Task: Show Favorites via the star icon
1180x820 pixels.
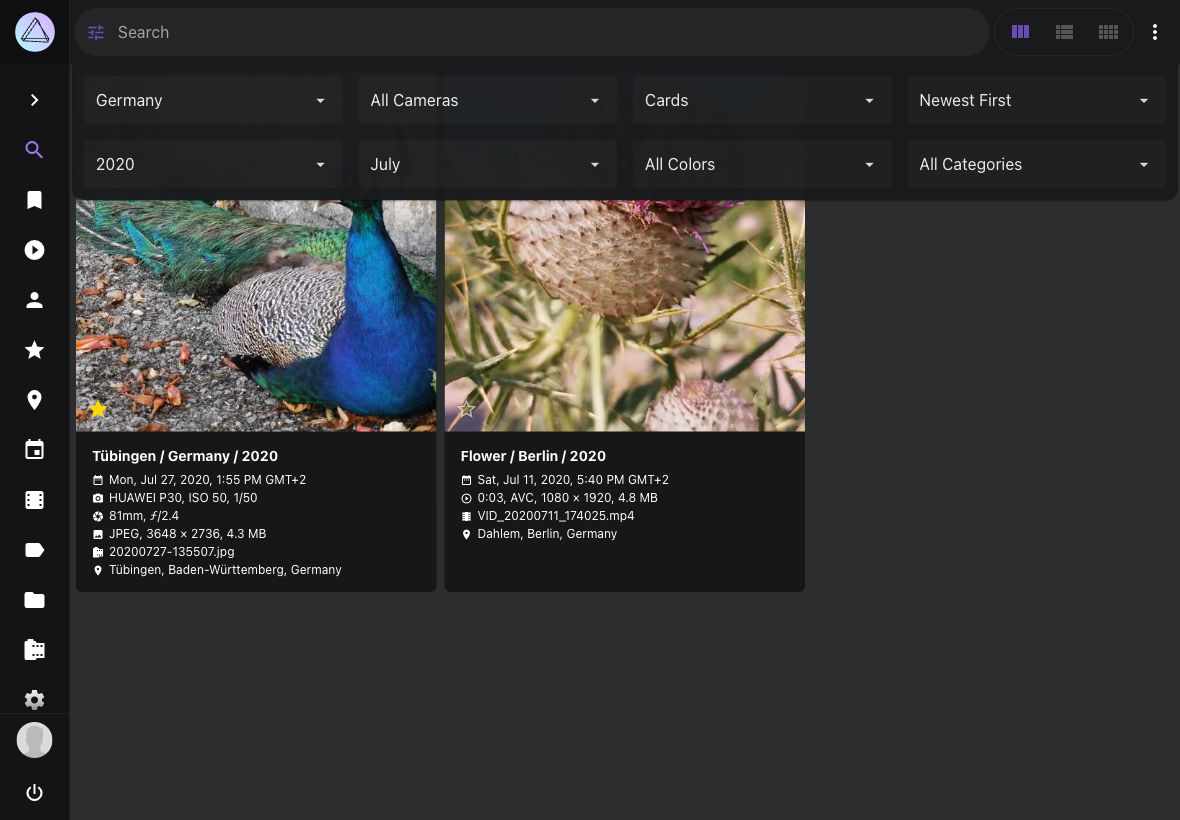Action: tap(35, 350)
